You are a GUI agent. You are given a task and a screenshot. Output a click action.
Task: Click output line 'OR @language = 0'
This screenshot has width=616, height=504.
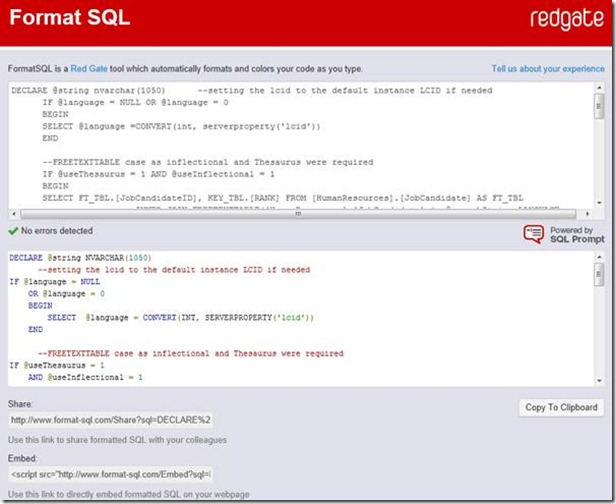(66, 294)
